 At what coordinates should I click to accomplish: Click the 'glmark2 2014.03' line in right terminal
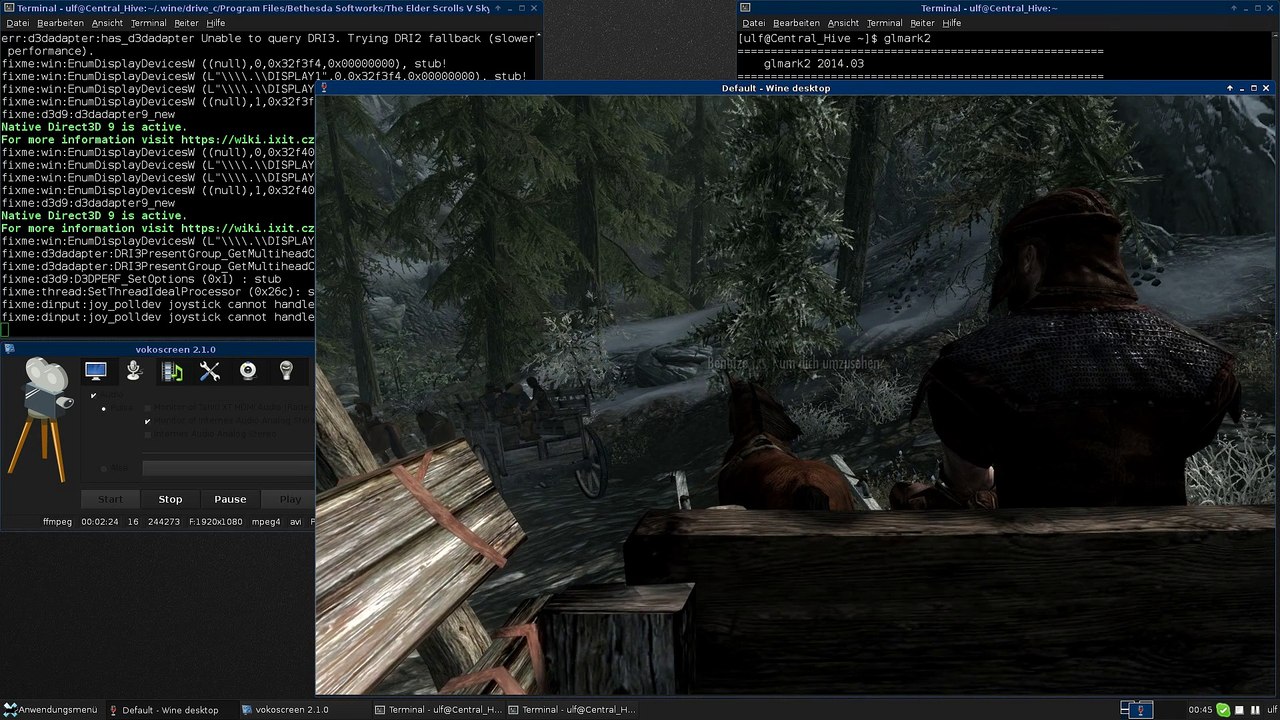(x=813, y=64)
